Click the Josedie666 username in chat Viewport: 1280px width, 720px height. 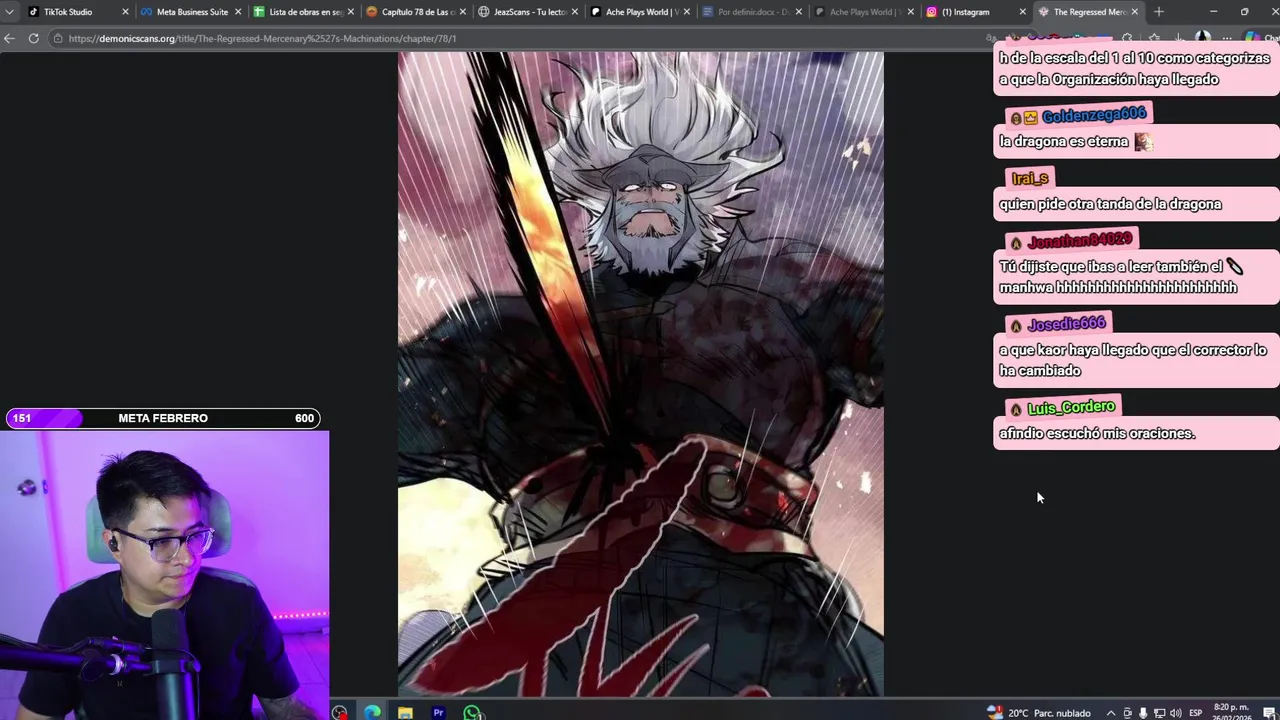tap(1066, 324)
